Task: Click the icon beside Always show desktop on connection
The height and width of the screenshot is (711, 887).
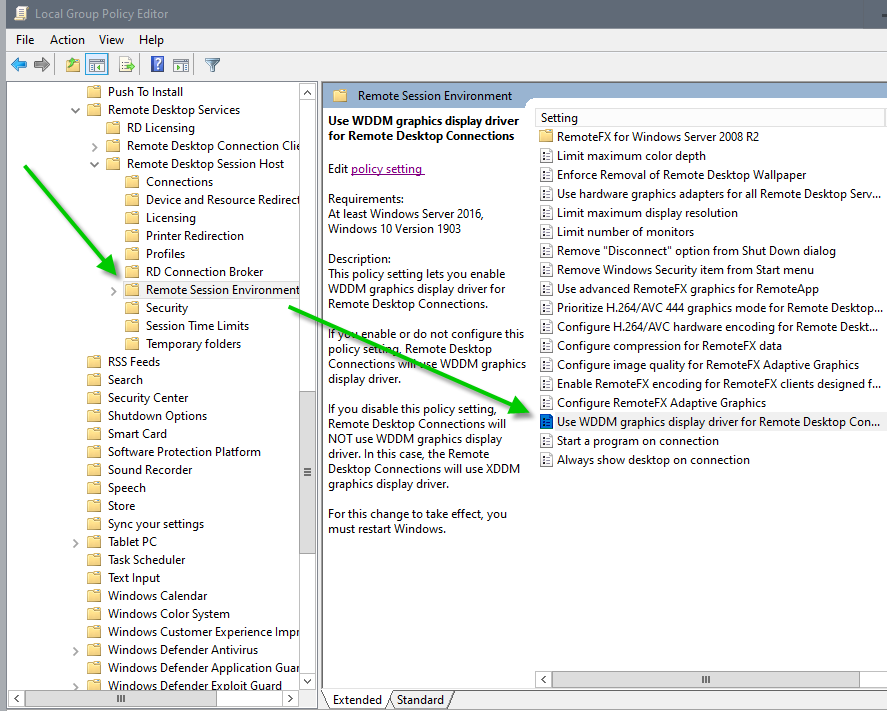Action: point(546,460)
